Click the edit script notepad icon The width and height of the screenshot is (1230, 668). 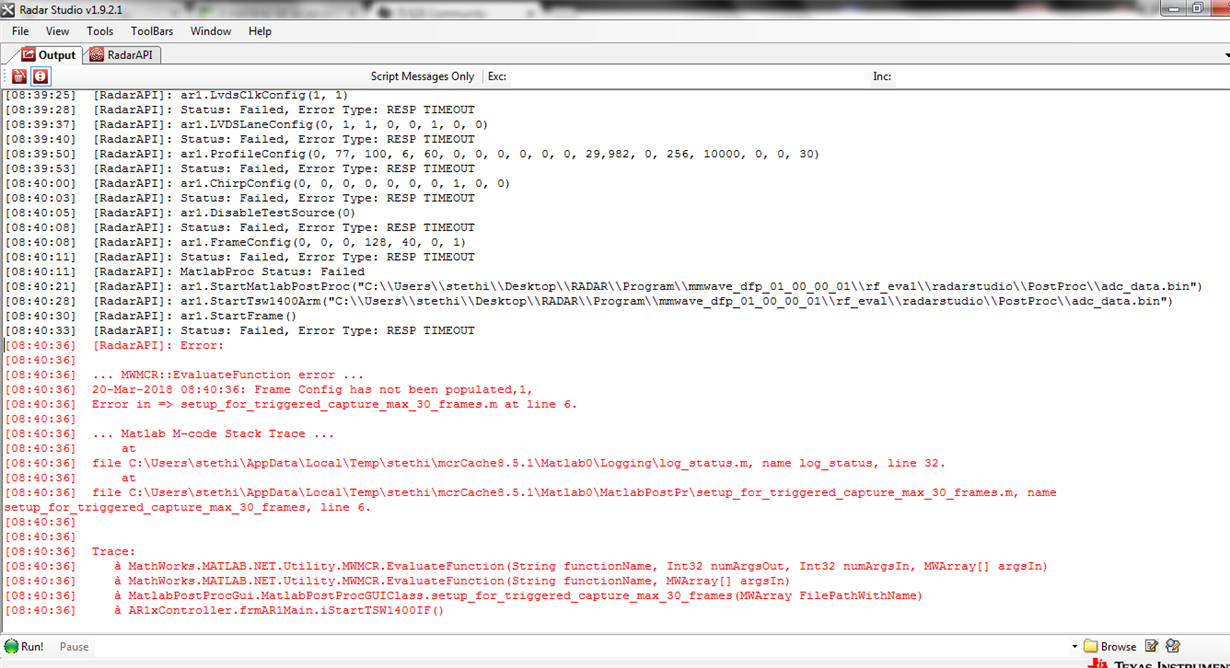(x=1152, y=647)
